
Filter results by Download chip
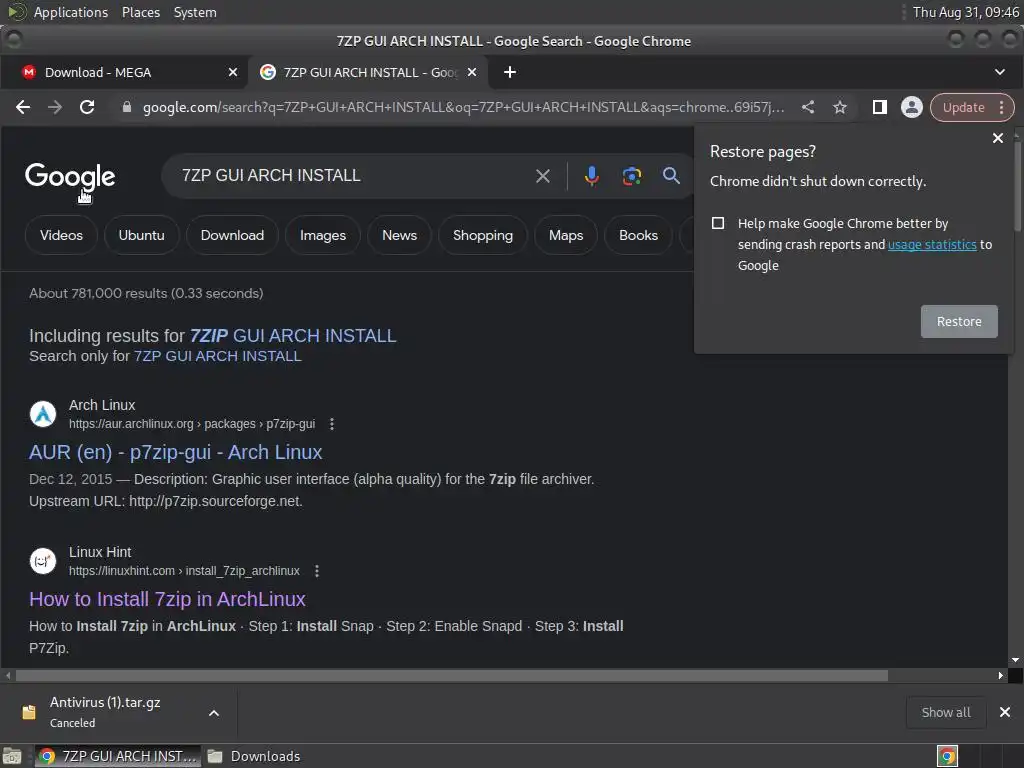coord(232,235)
